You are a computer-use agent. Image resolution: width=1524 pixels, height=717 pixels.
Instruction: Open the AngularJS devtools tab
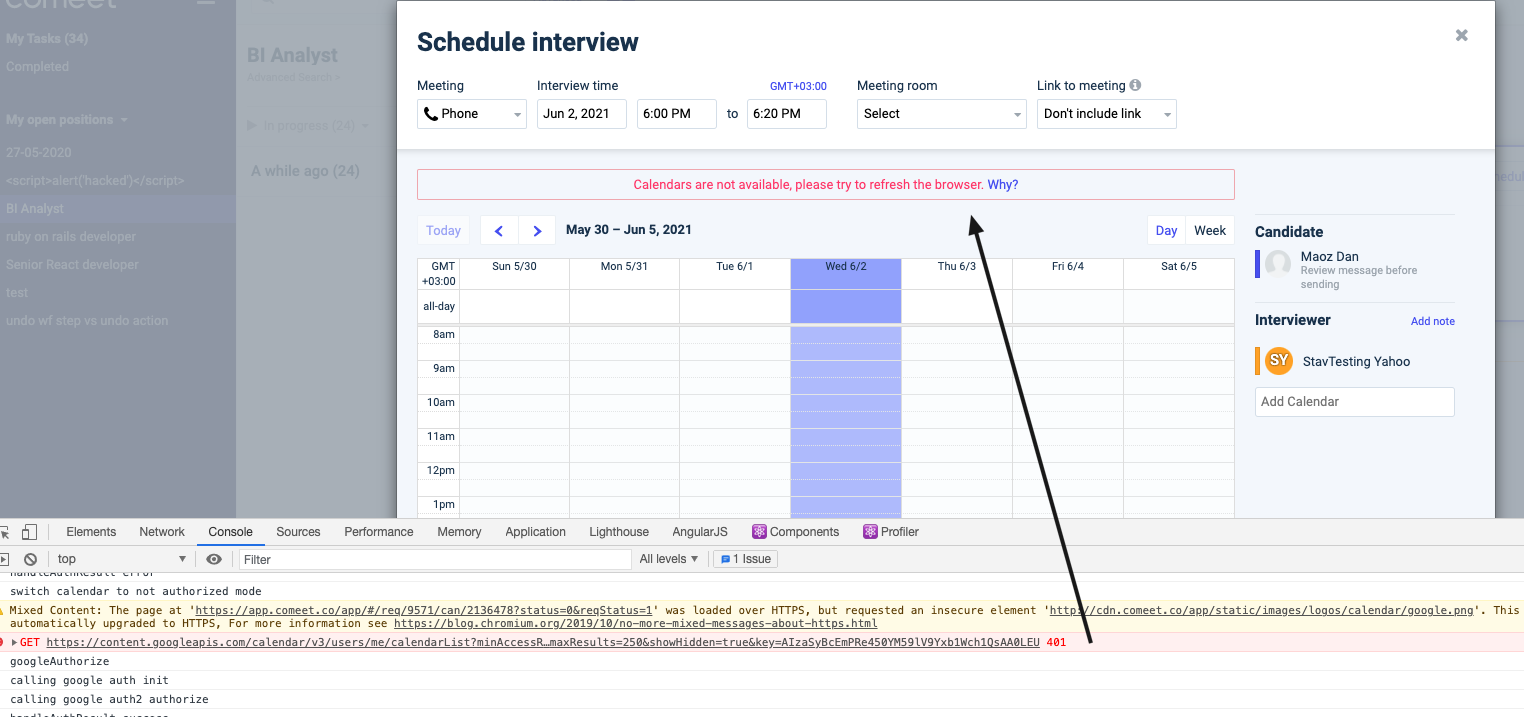tap(700, 532)
